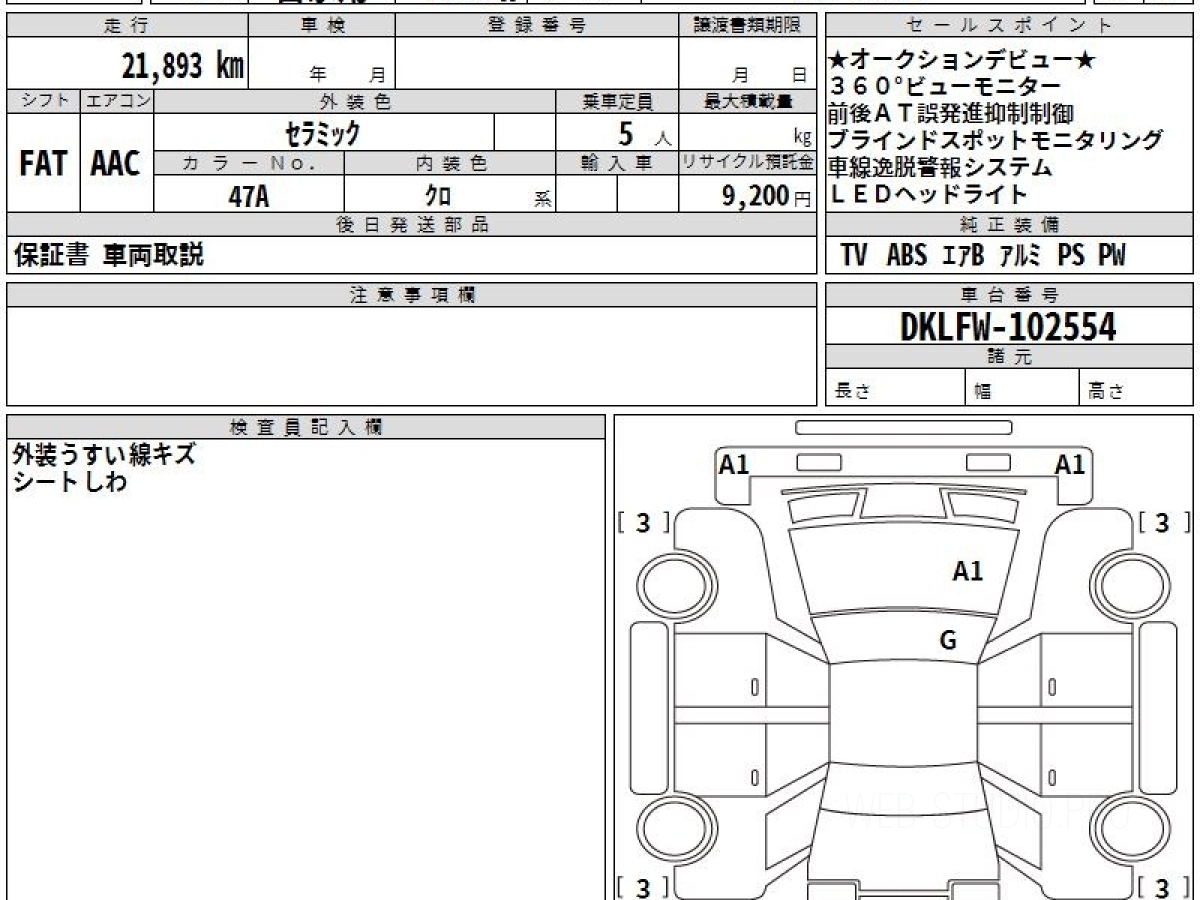Screen dimensions: 1200x900
Task: Select the 譲渡書類期限 header
Action: (747, 26)
